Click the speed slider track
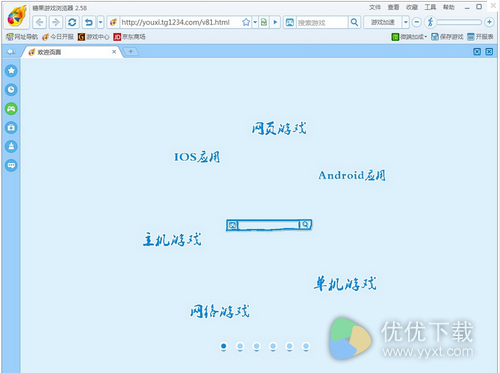The image size is (500, 373). point(459,22)
